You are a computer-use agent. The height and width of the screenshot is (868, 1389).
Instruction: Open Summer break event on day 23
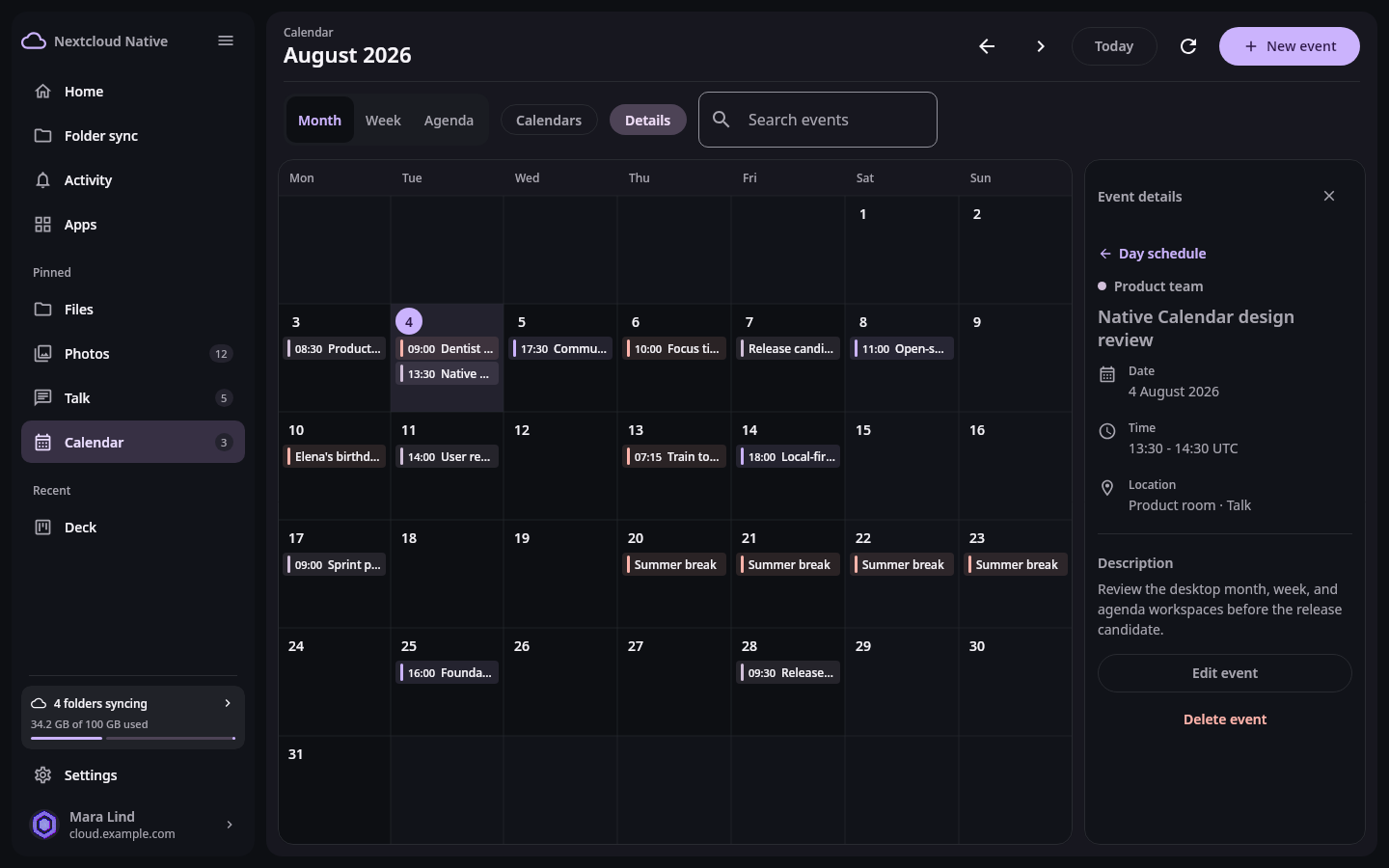tap(1018, 565)
